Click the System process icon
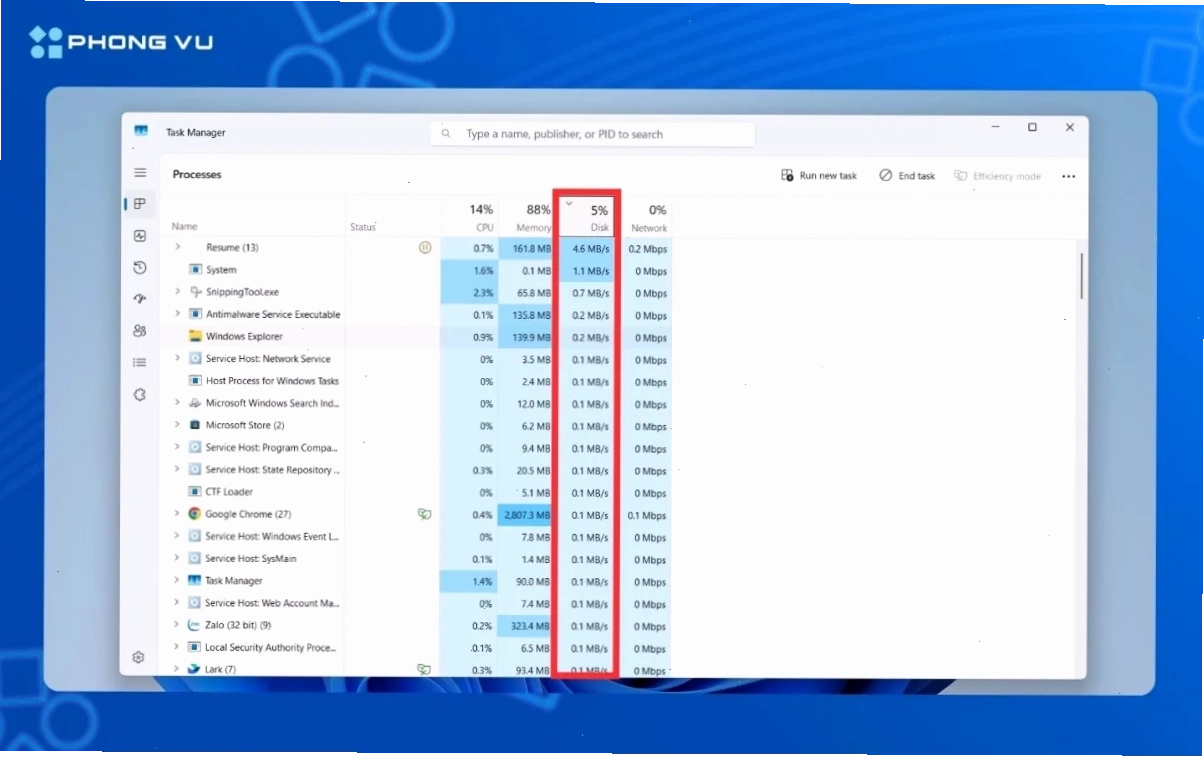 tap(195, 270)
